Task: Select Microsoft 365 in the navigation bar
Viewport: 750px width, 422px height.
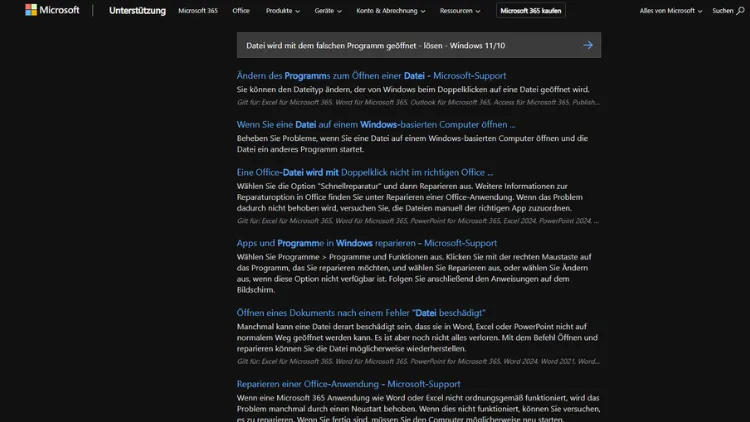Action: [197, 11]
